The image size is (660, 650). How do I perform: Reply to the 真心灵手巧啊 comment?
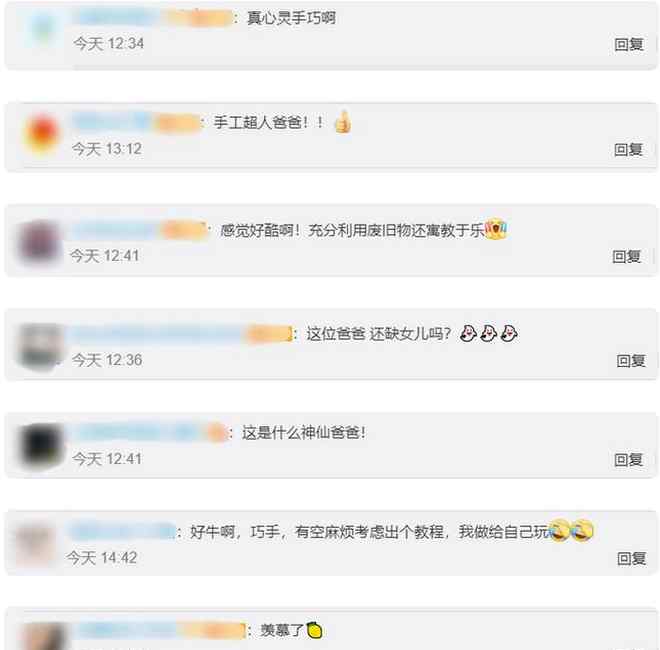tap(628, 44)
